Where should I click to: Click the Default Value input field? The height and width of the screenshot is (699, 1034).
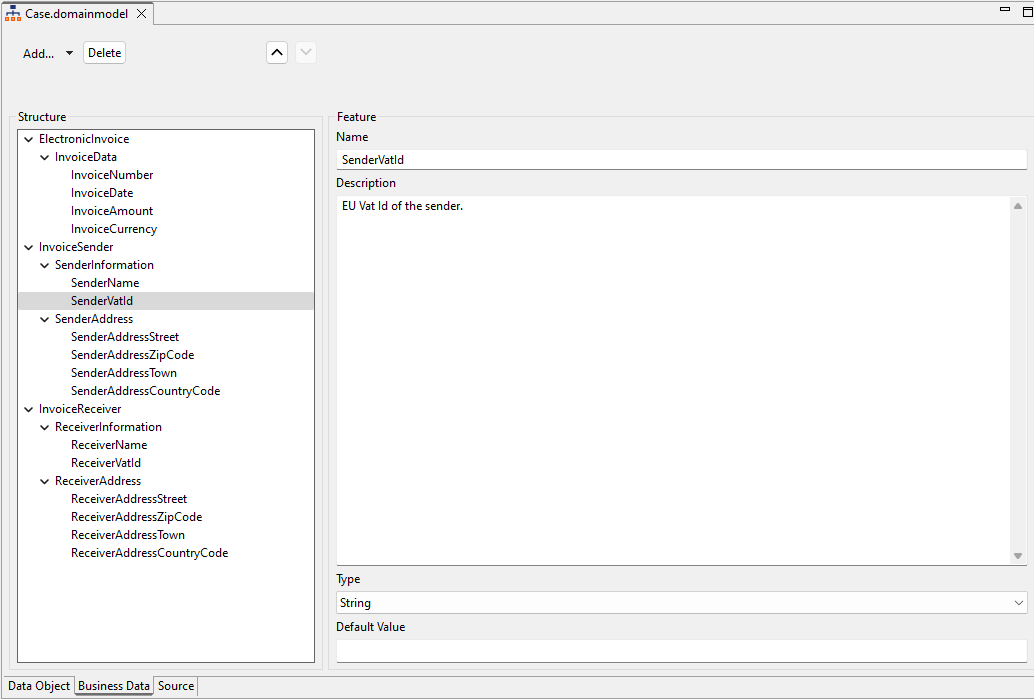click(x=680, y=650)
